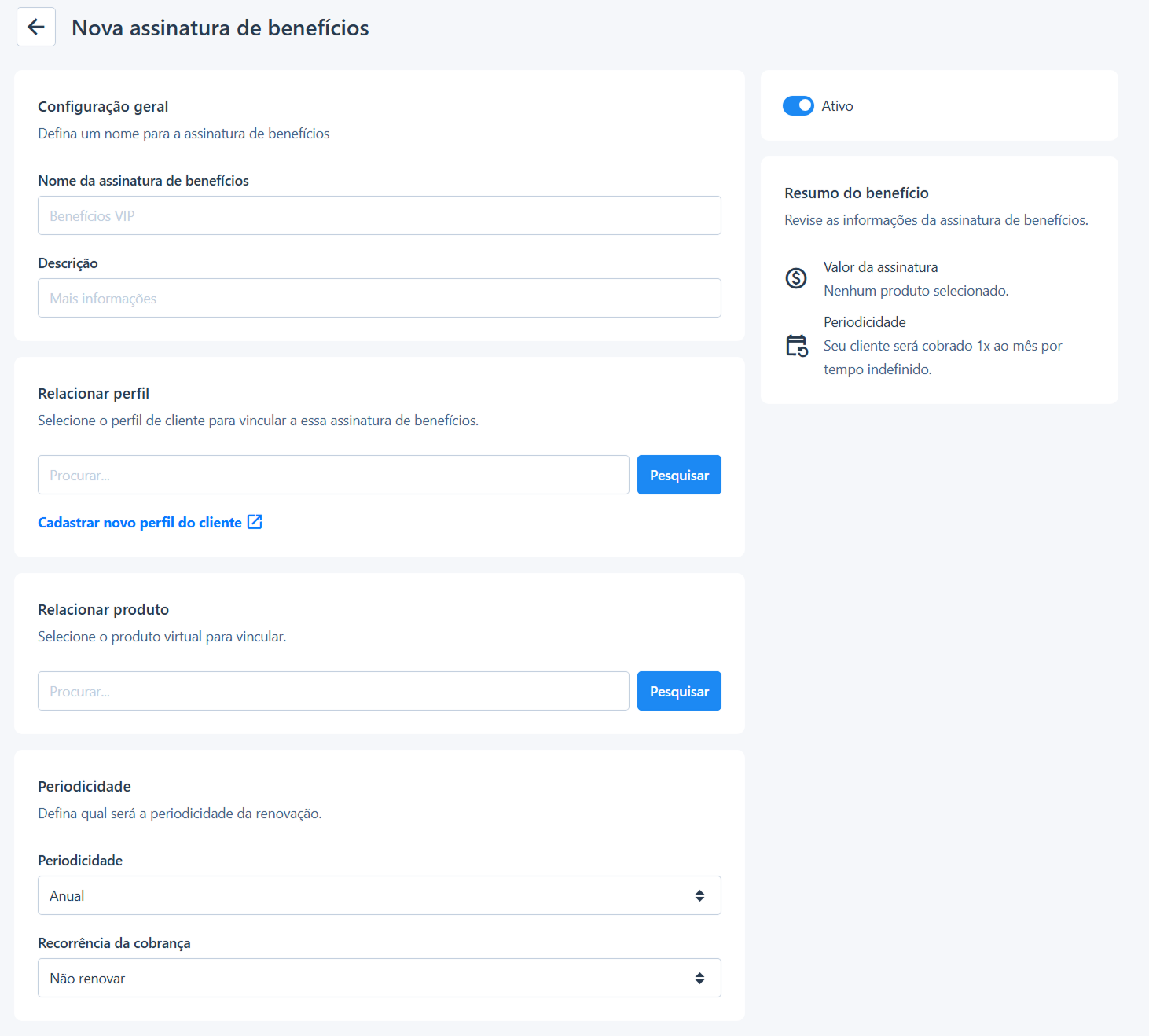Image resolution: width=1149 pixels, height=1036 pixels.
Task: Open the Periodicidade dropdown showing Anual
Action: [380, 895]
